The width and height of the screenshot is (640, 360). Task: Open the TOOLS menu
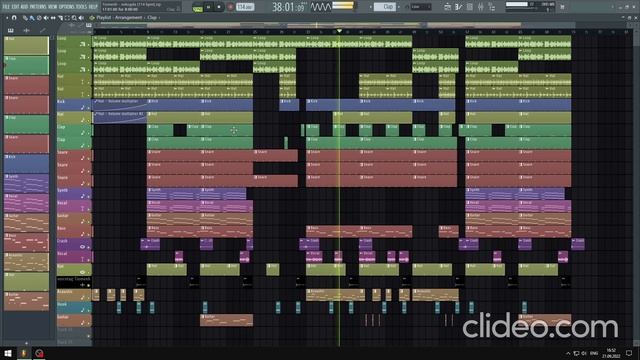click(x=81, y=7)
